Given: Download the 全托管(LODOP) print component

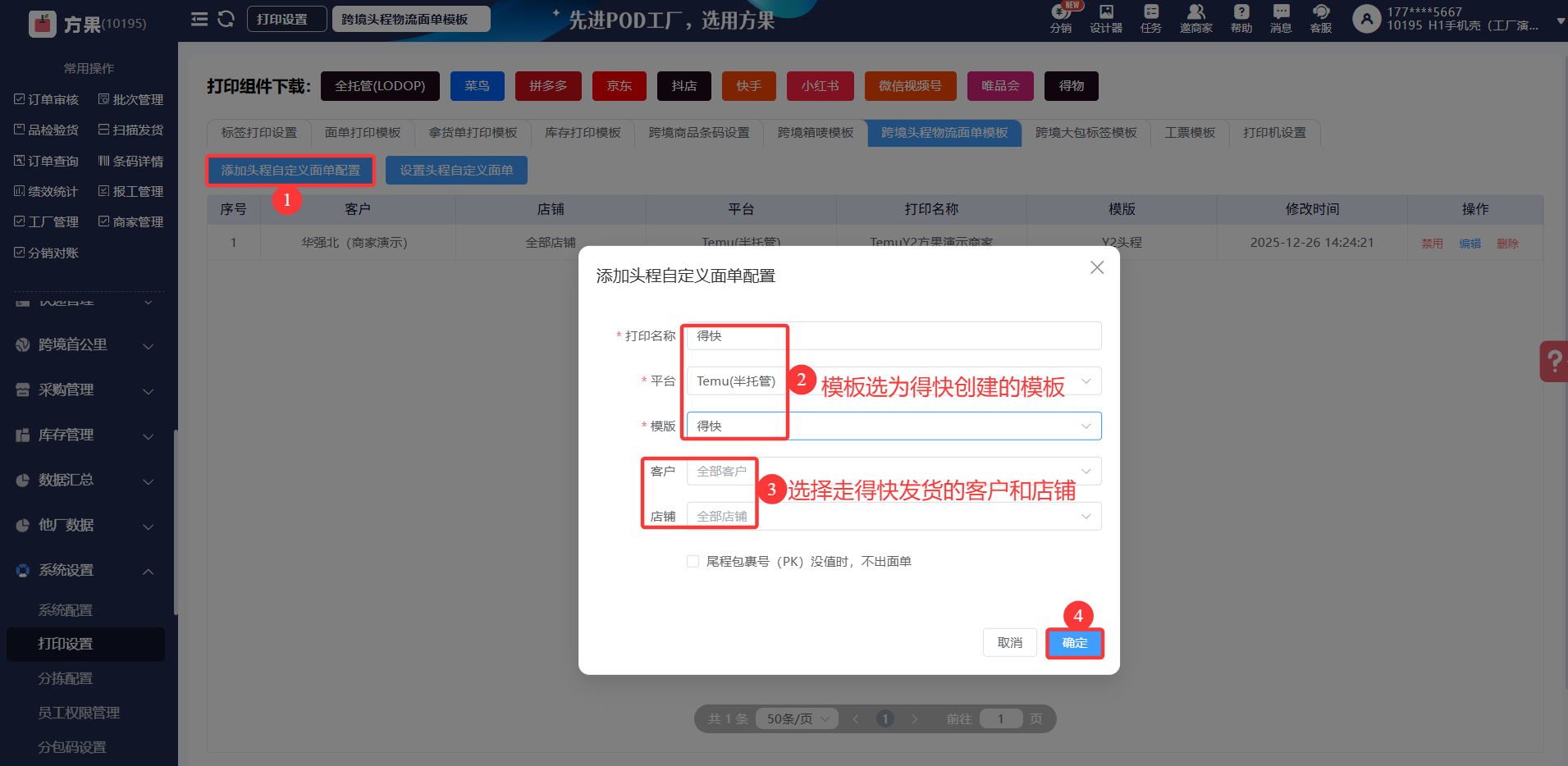Looking at the screenshot, I should (380, 86).
